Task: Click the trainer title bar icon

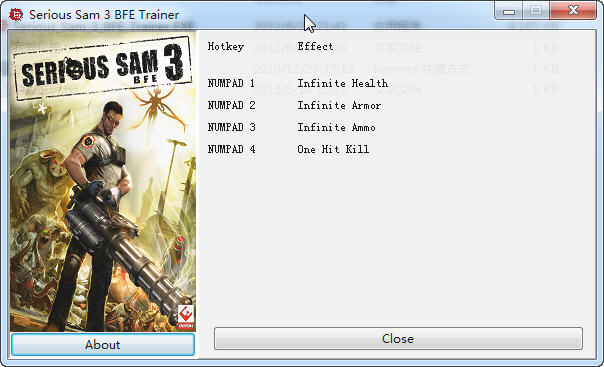Action: (16, 15)
